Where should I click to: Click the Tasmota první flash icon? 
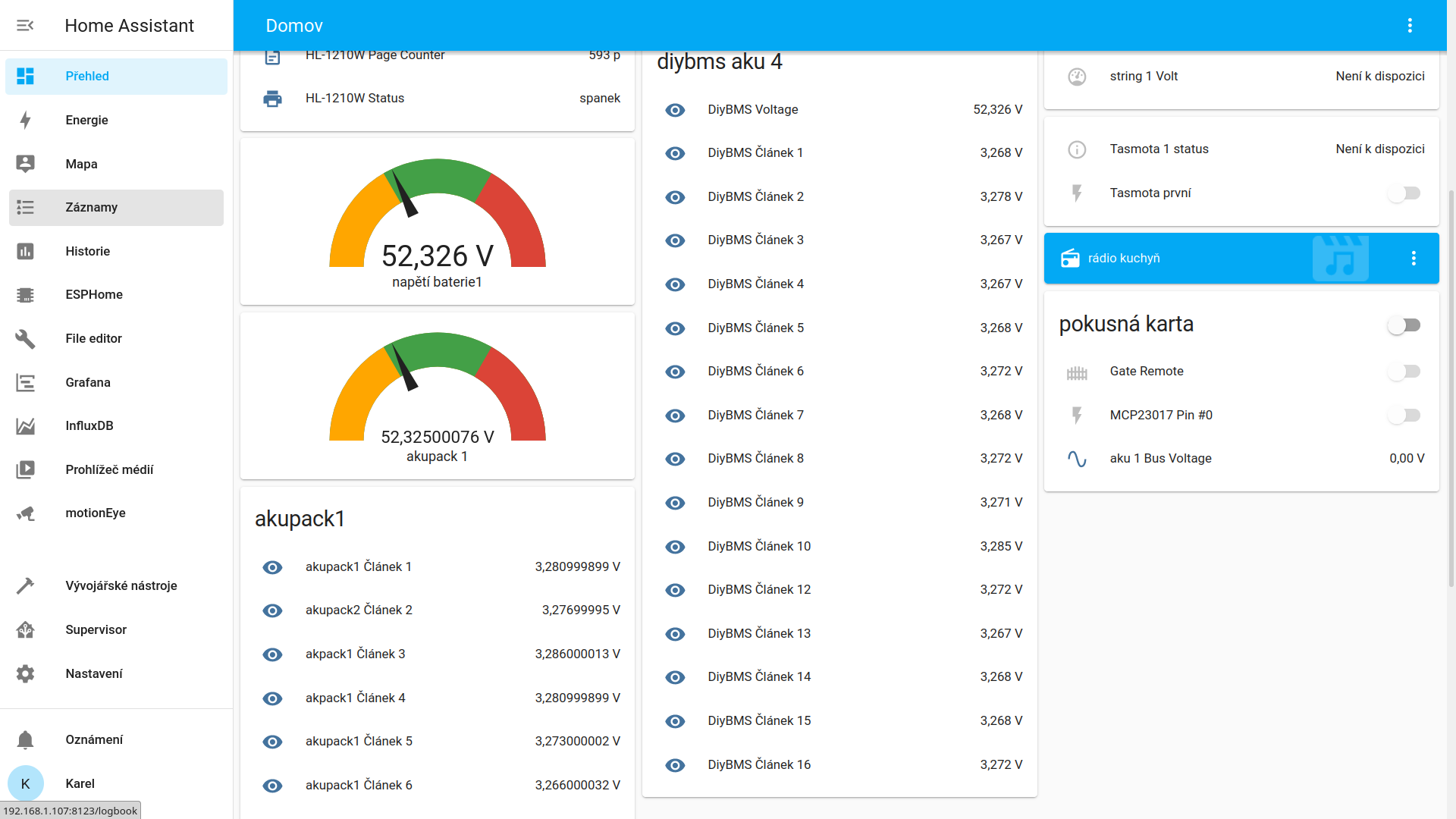click(1077, 193)
